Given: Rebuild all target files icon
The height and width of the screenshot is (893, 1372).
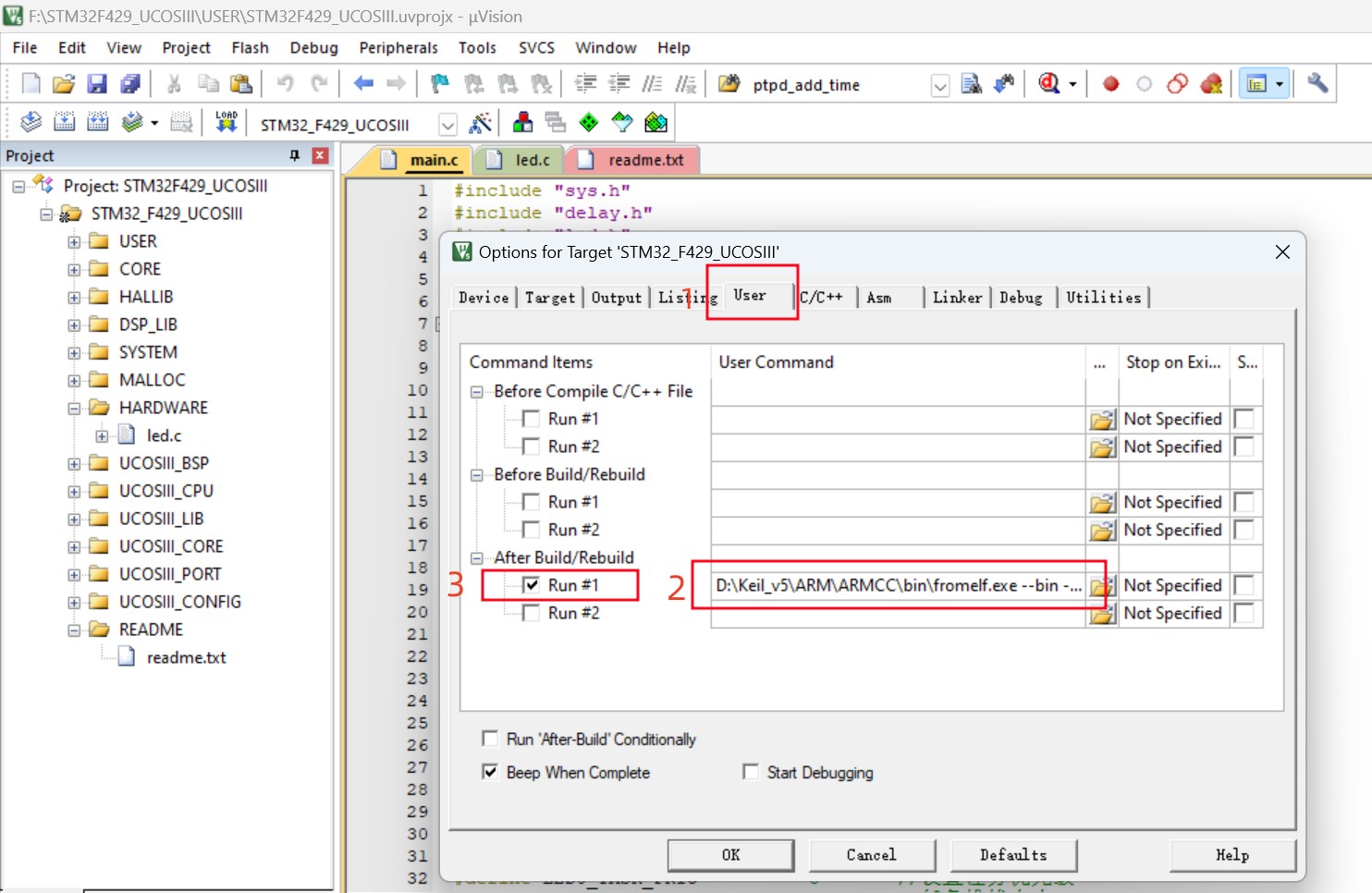Looking at the screenshot, I should [98, 122].
